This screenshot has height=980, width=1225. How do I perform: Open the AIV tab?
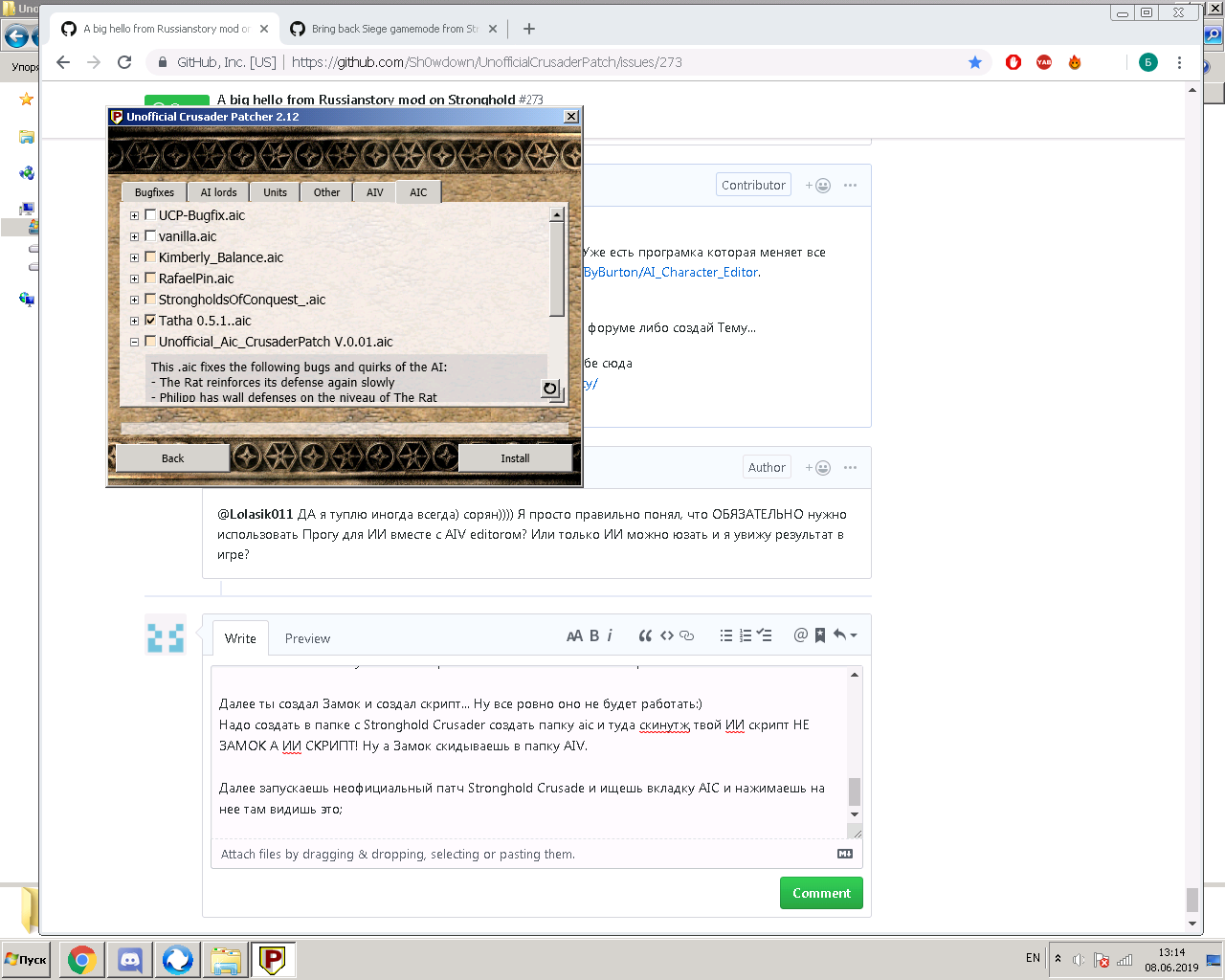coord(374,192)
